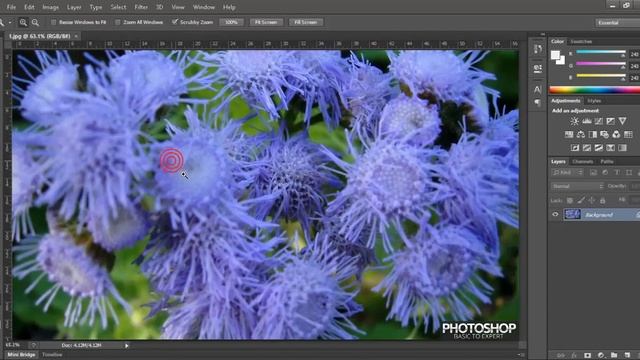Open the Properties panel icon
Screen dimensions: 640x360
point(538,68)
